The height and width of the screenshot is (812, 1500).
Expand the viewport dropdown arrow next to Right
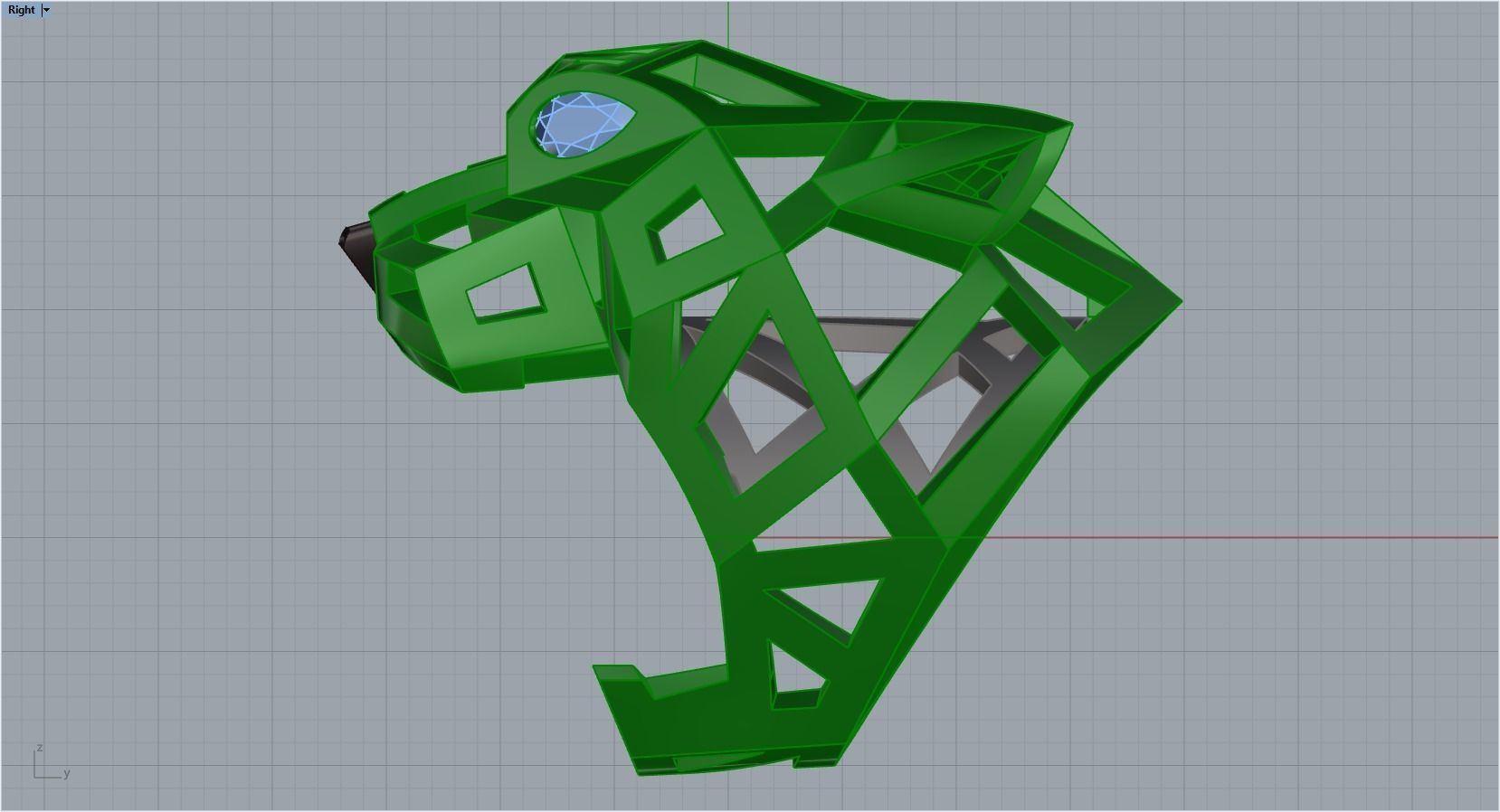click(47, 10)
